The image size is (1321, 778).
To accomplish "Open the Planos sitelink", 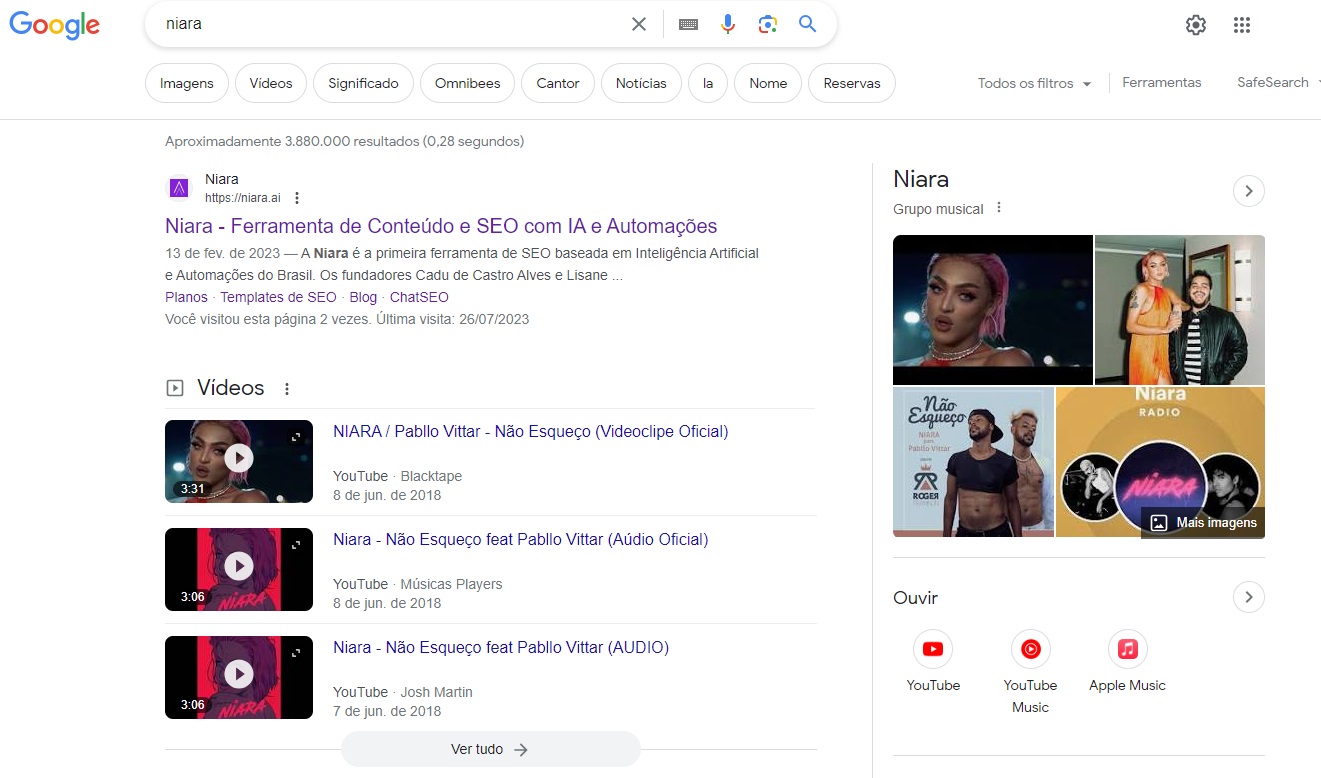I will click(186, 297).
